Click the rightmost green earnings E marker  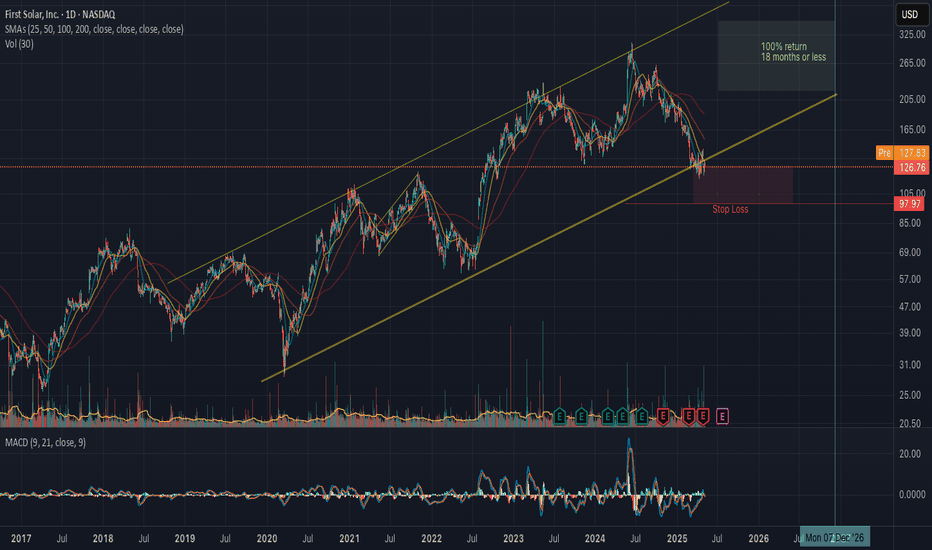point(642,416)
